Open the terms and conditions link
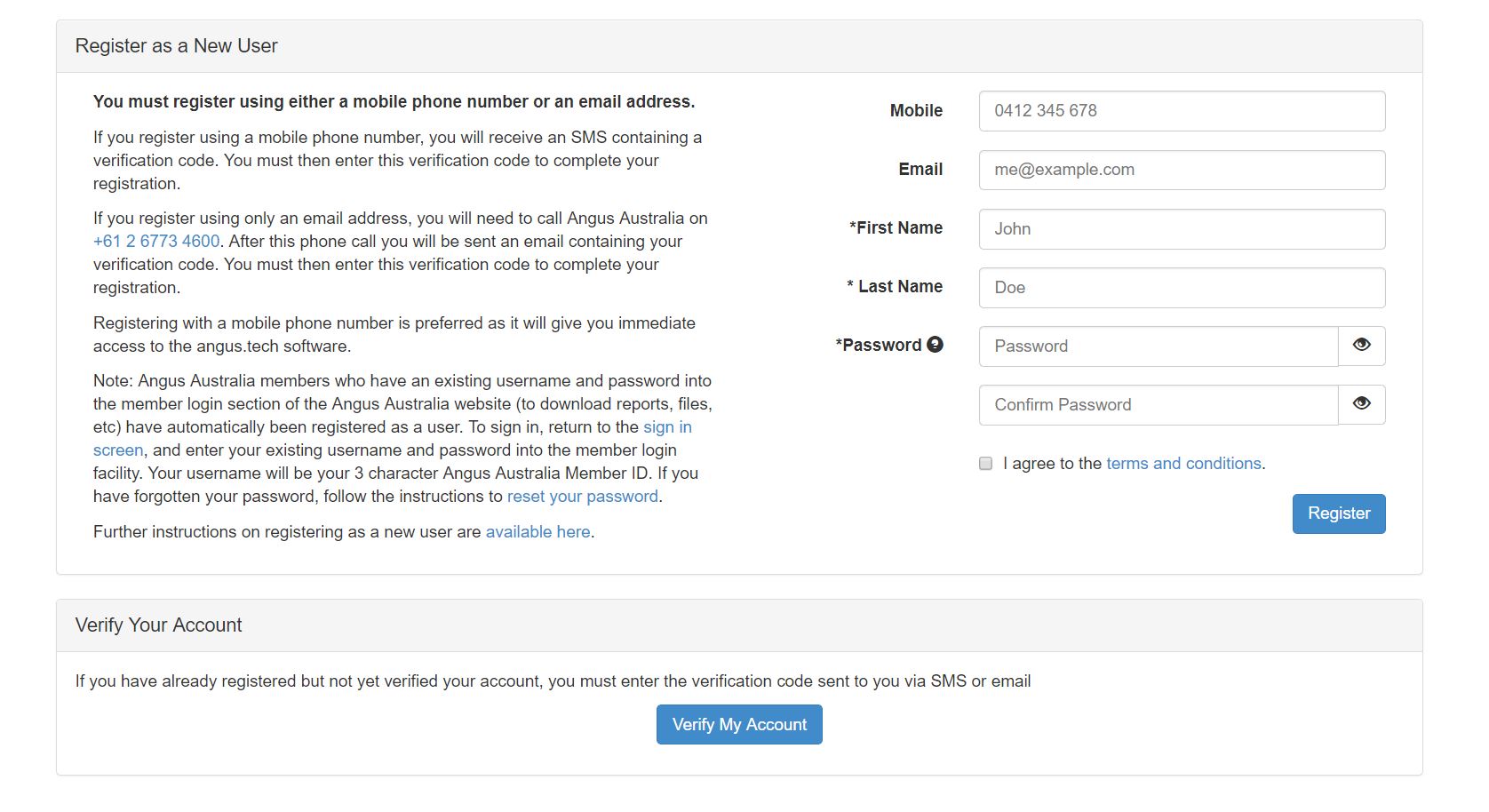This screenshot has height=812, width=1489. tap(1183, 464)
